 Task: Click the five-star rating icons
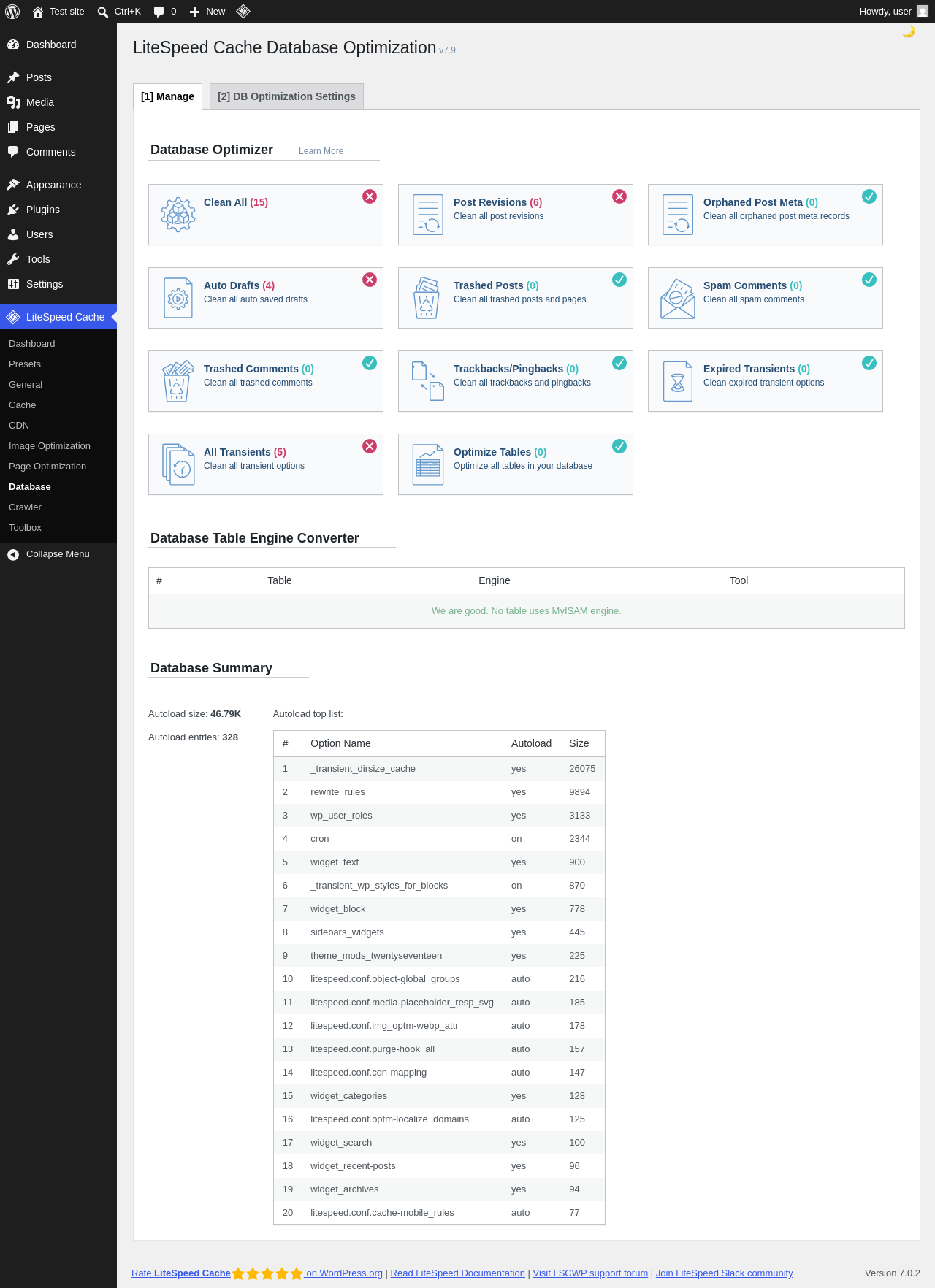click(x=267, y=1274)
